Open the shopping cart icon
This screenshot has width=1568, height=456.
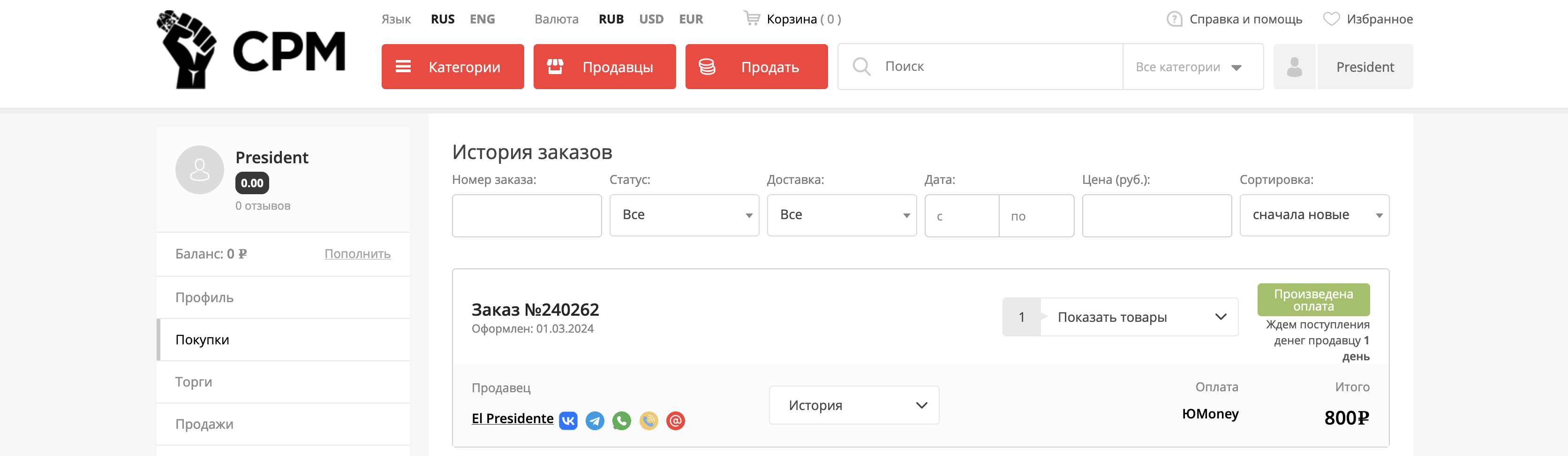pos(752,18)
